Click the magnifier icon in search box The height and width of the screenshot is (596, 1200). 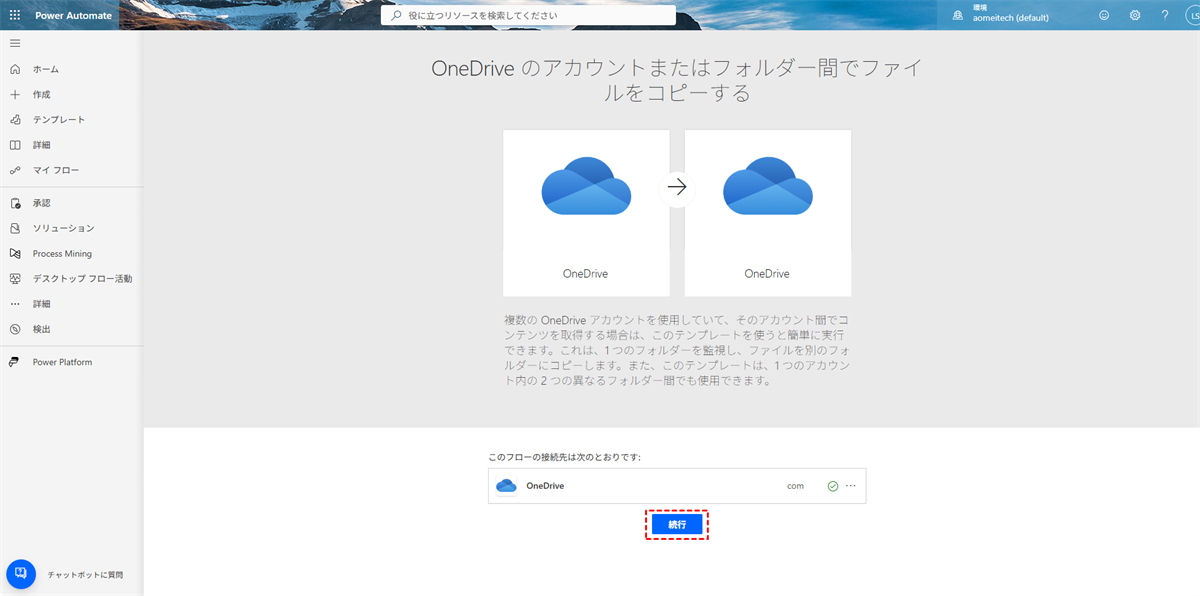(x=396, y=15)
